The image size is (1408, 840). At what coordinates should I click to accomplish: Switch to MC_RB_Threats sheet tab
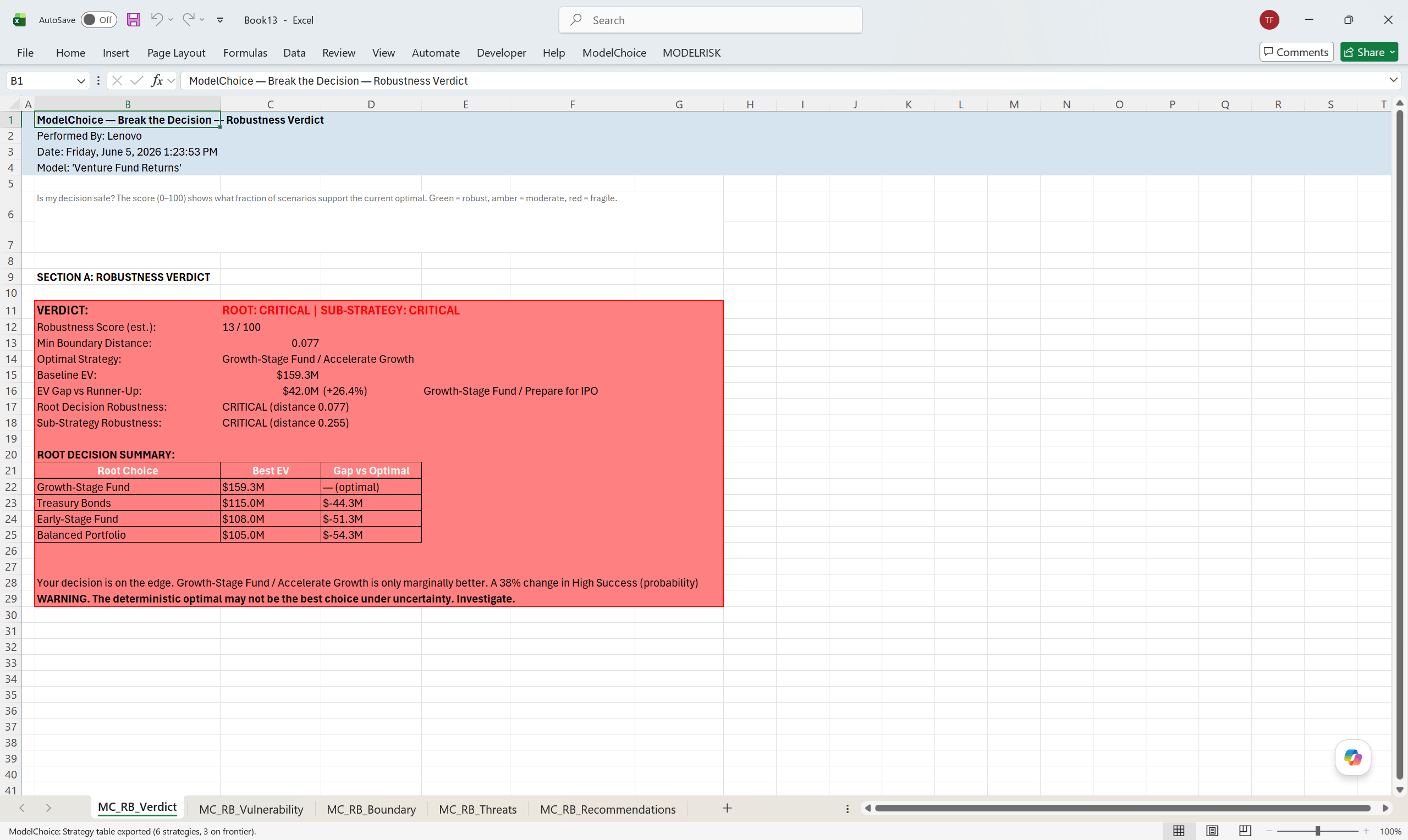478,809
